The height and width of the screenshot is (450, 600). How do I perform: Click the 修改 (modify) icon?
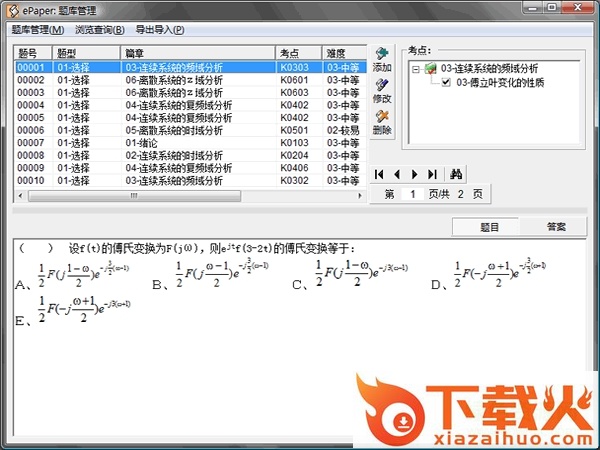382,85
